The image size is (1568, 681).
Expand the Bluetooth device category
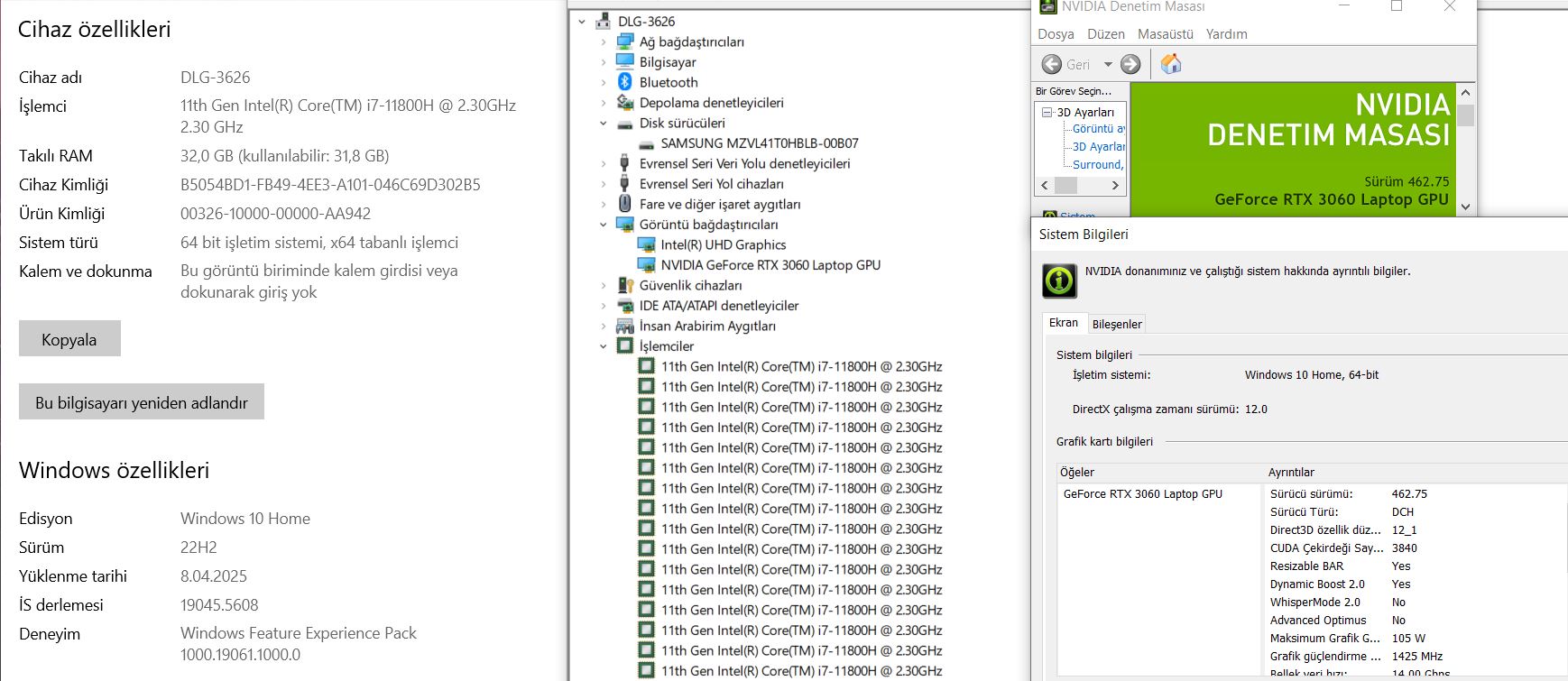[x=604, y=82]
